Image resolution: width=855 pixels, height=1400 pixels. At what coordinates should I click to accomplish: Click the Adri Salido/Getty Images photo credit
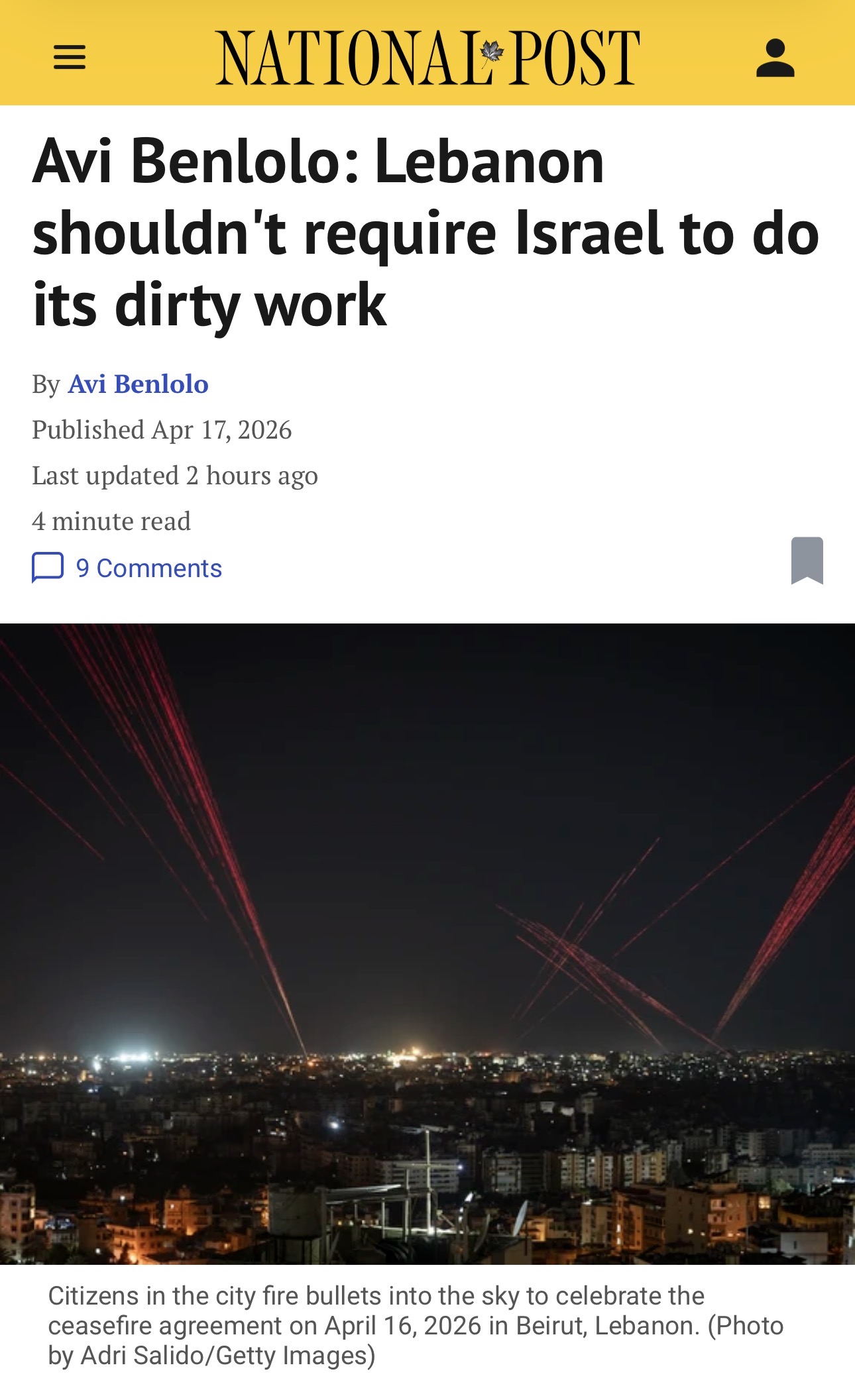[227, 1356]
